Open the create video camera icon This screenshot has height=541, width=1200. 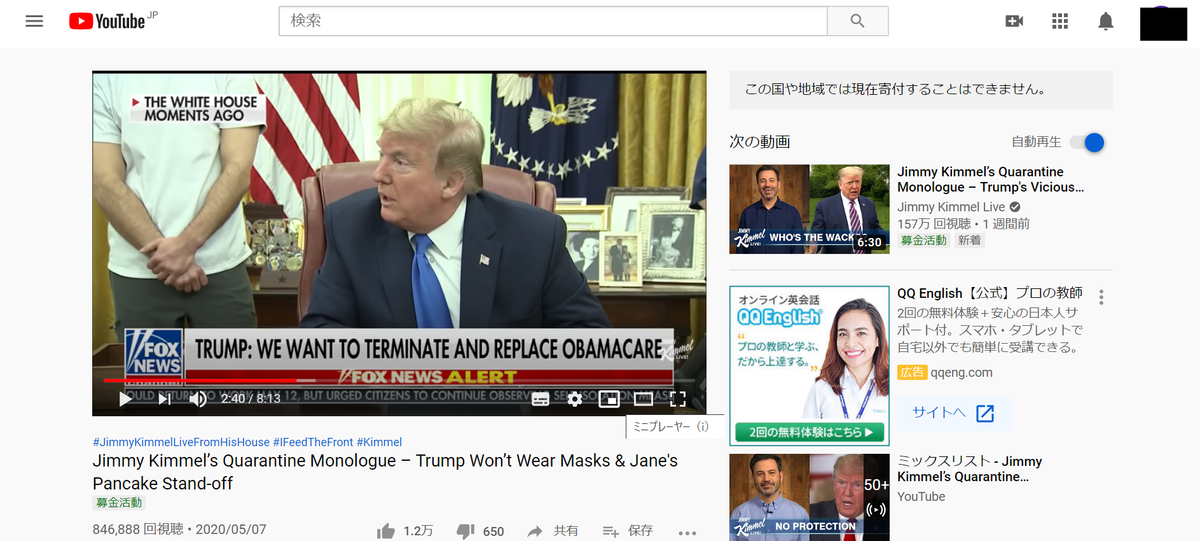coord(1014,21)
